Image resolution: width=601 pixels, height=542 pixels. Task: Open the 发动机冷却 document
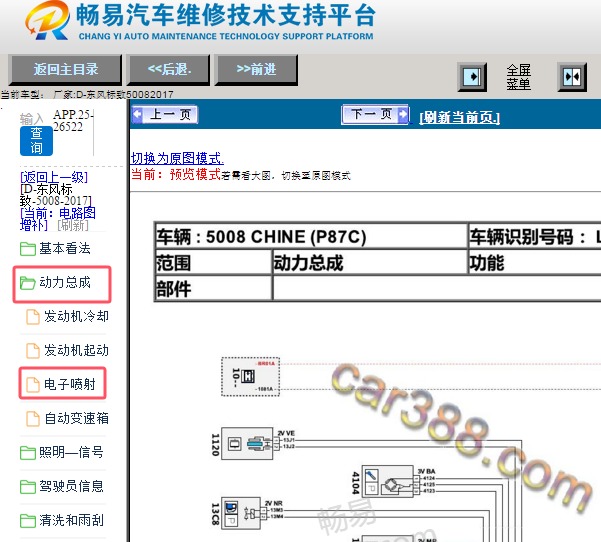pos(76,317)
